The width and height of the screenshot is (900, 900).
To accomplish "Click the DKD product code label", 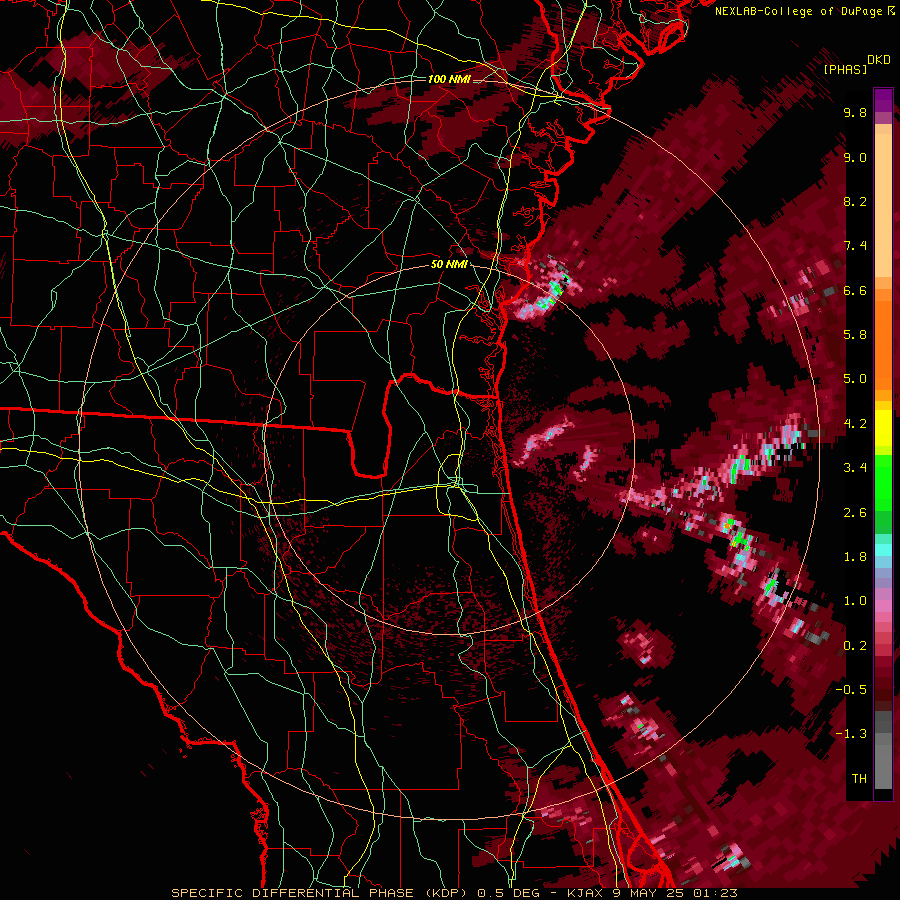I will (x=878, y=60).
